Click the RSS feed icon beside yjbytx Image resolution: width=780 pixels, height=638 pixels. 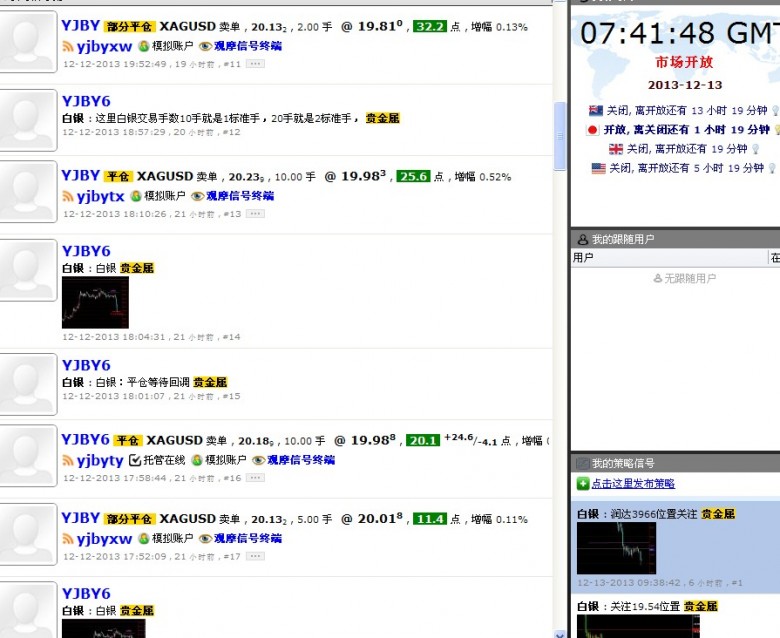[68, 197]
